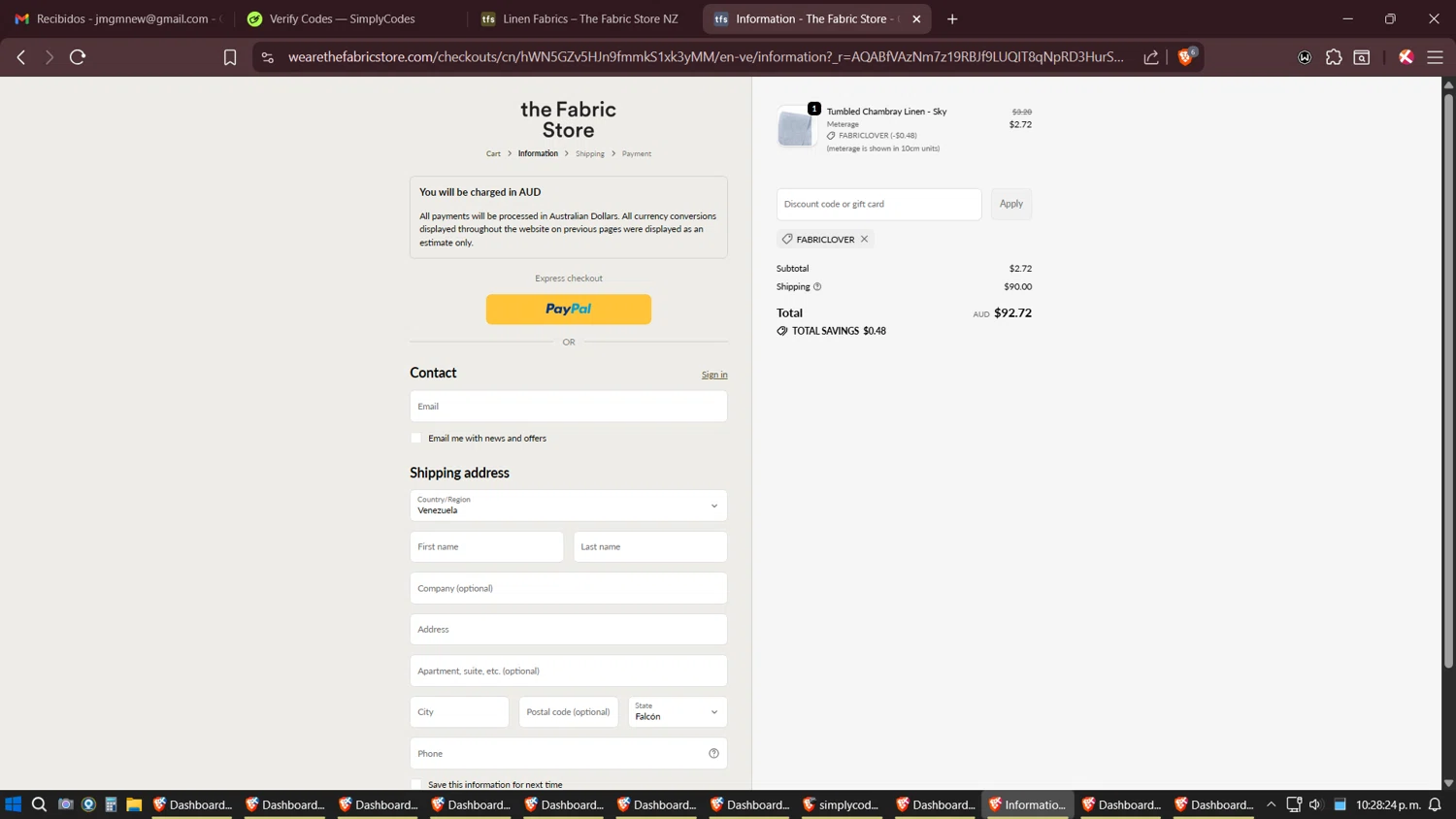1456x819 pixels.
Task: Click the Company (optional) field
Action: (x=568, y=588)
